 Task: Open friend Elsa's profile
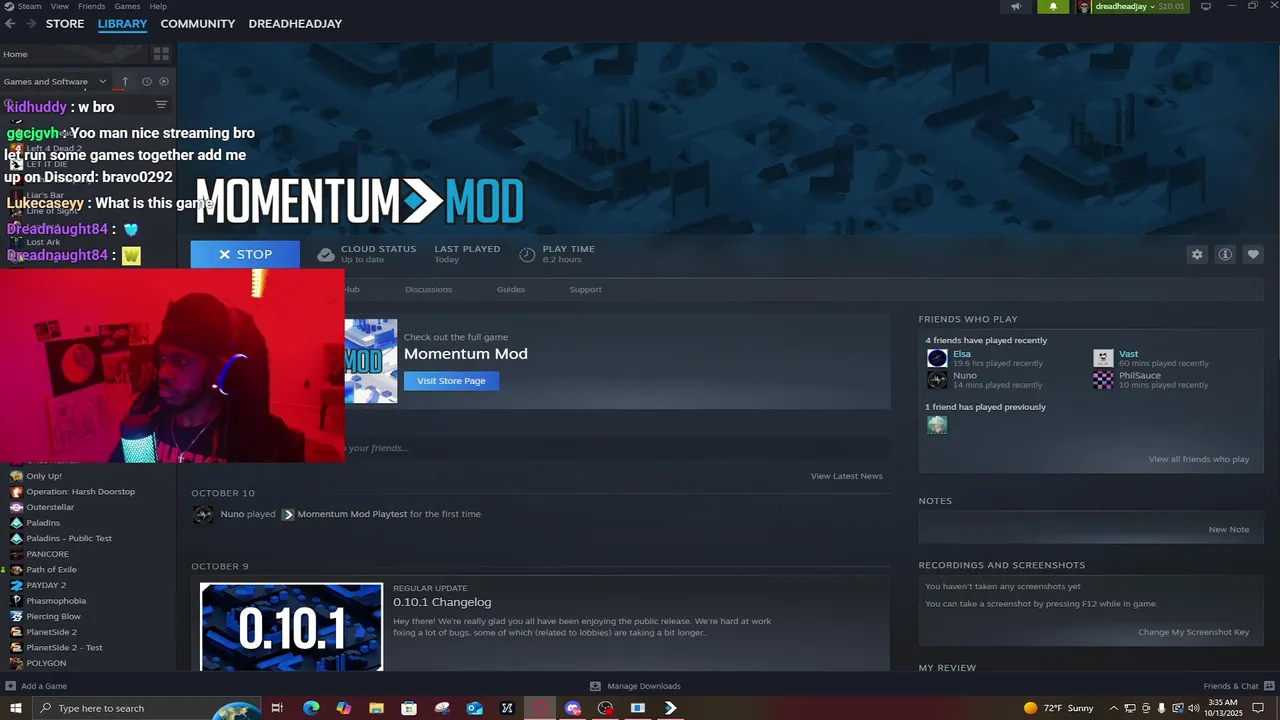(x=962, y=354)
